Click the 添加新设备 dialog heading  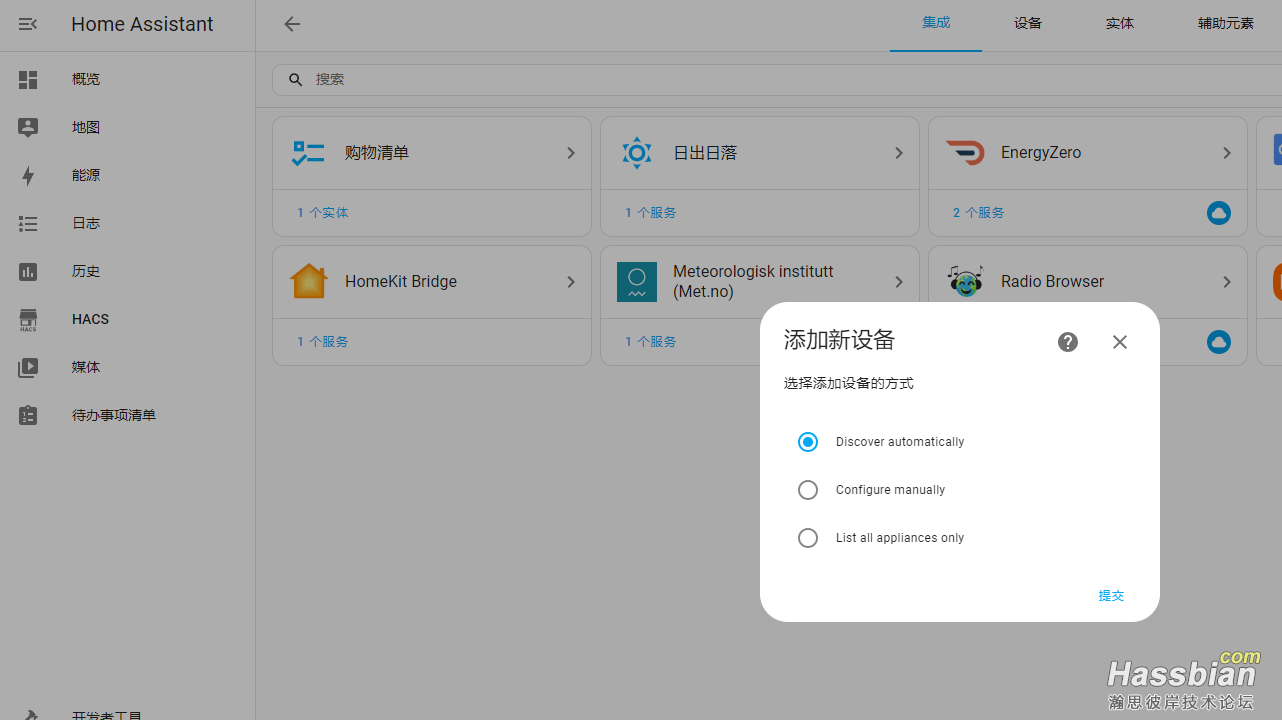click(839, 340)
